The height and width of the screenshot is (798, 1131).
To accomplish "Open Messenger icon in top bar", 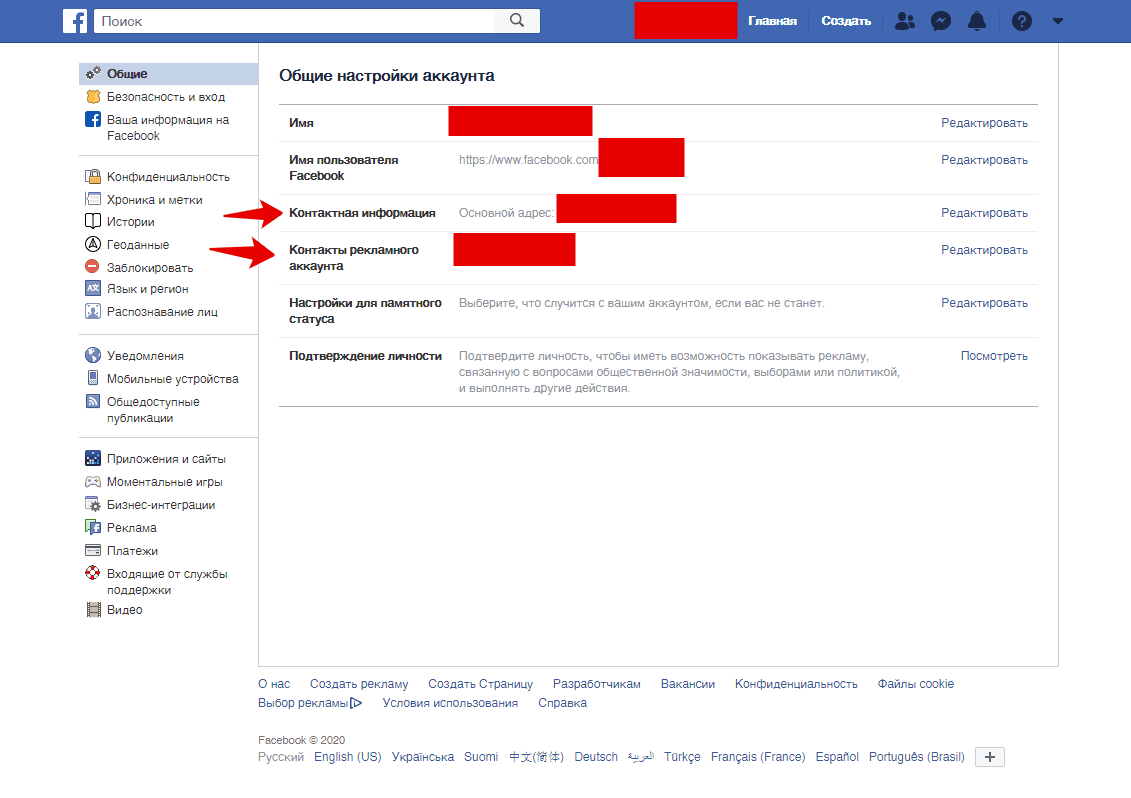I will [x=941, y=21].
